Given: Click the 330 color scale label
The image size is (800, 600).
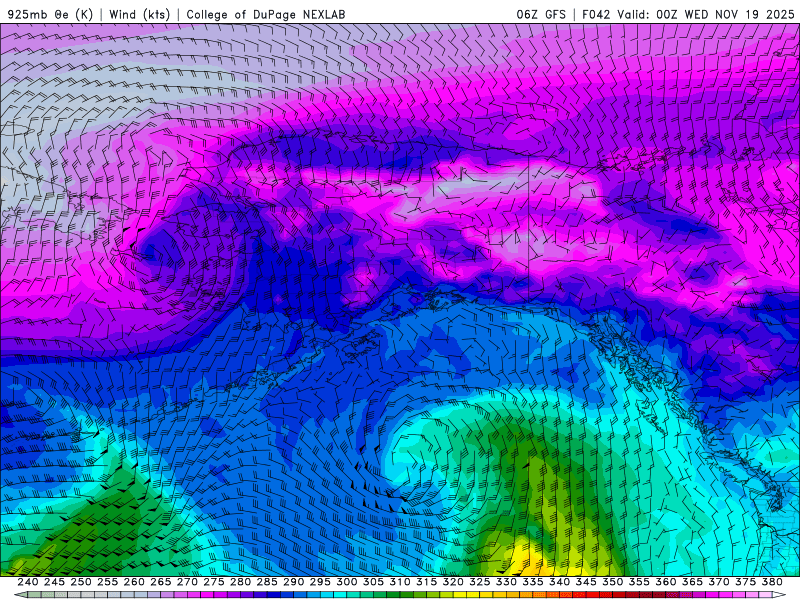Looking at the screenshot, I should pyautogui.click(x=506, y=582).
